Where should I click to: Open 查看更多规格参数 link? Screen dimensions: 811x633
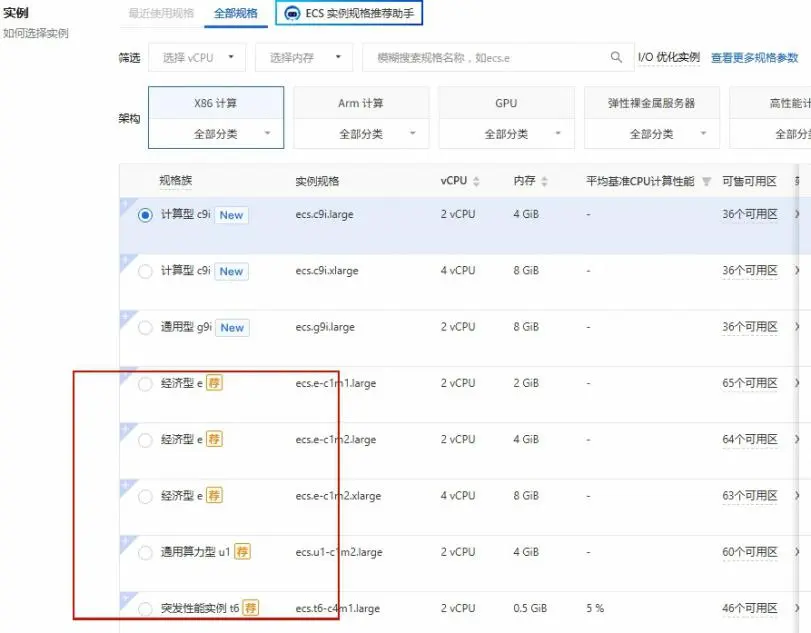[755, 57]
